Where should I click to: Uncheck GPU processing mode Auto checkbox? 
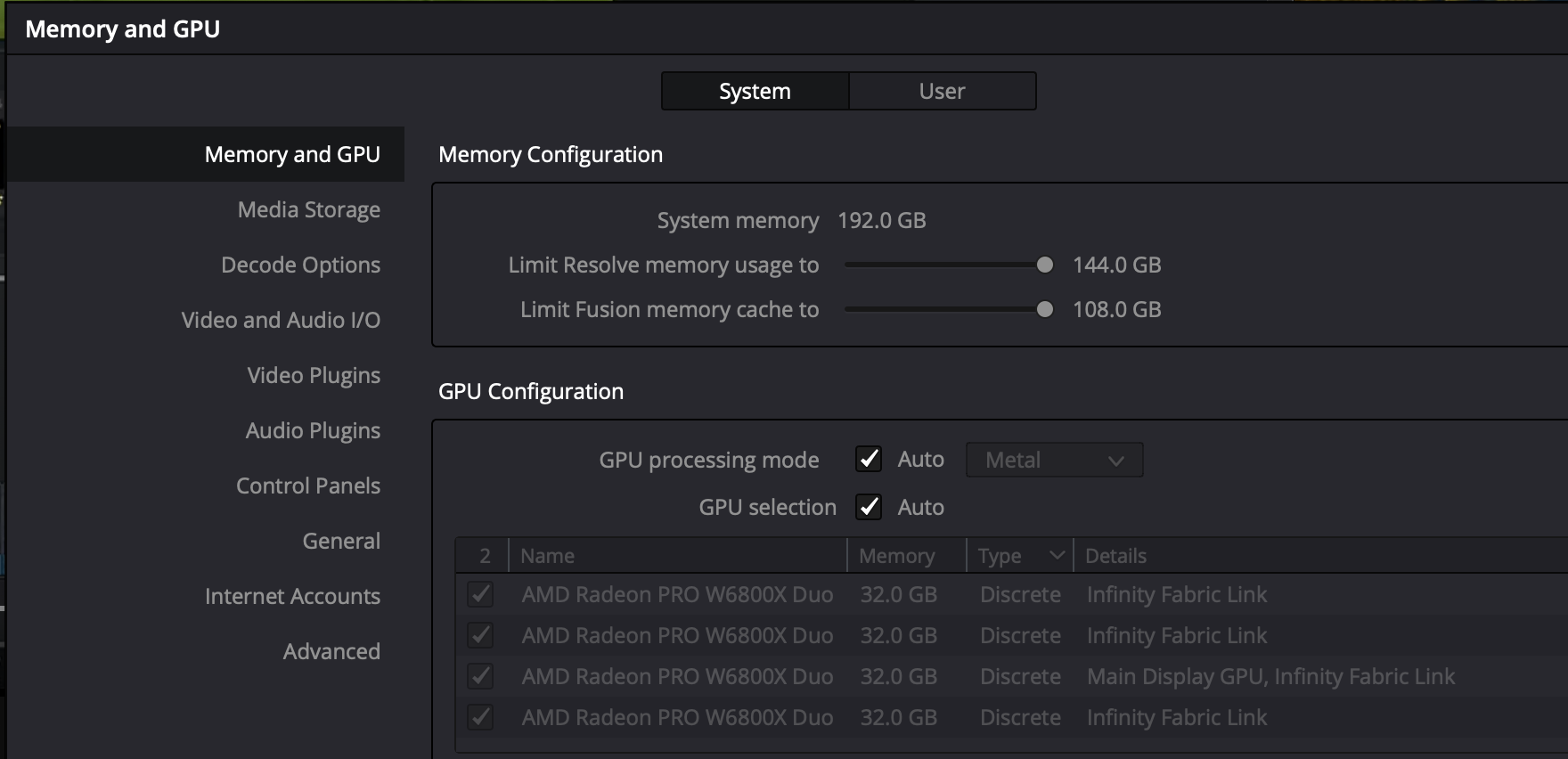coord(869,459)
